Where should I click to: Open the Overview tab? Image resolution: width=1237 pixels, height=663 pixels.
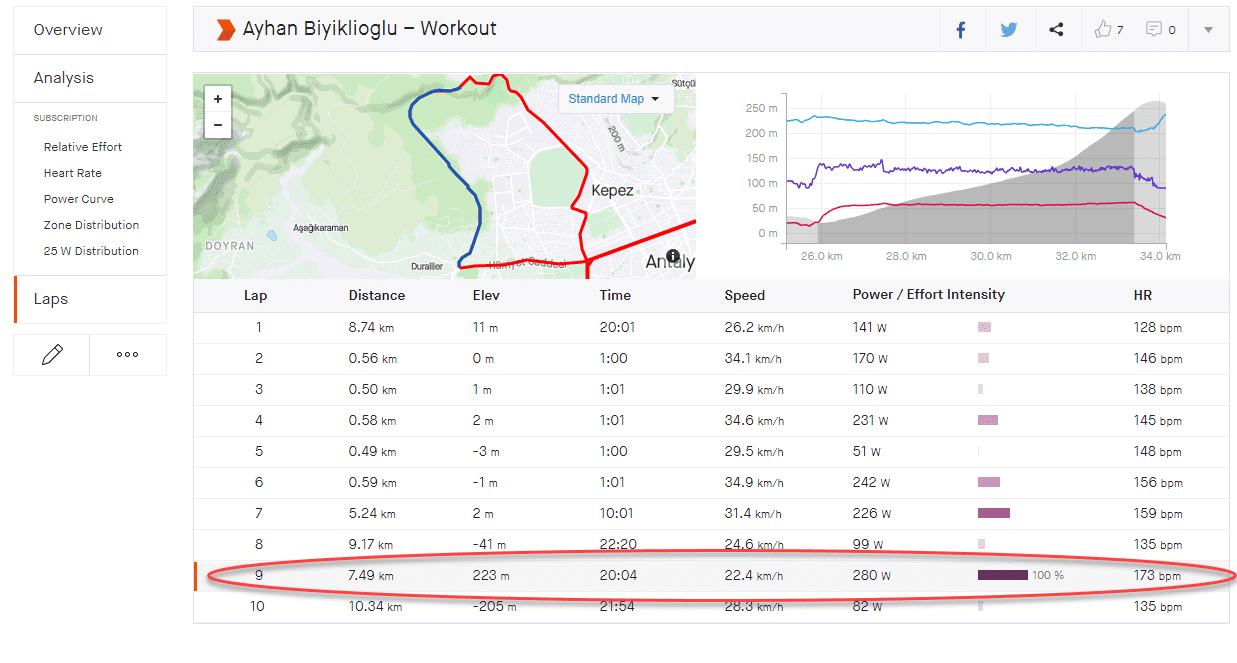[x=68, y=30]
